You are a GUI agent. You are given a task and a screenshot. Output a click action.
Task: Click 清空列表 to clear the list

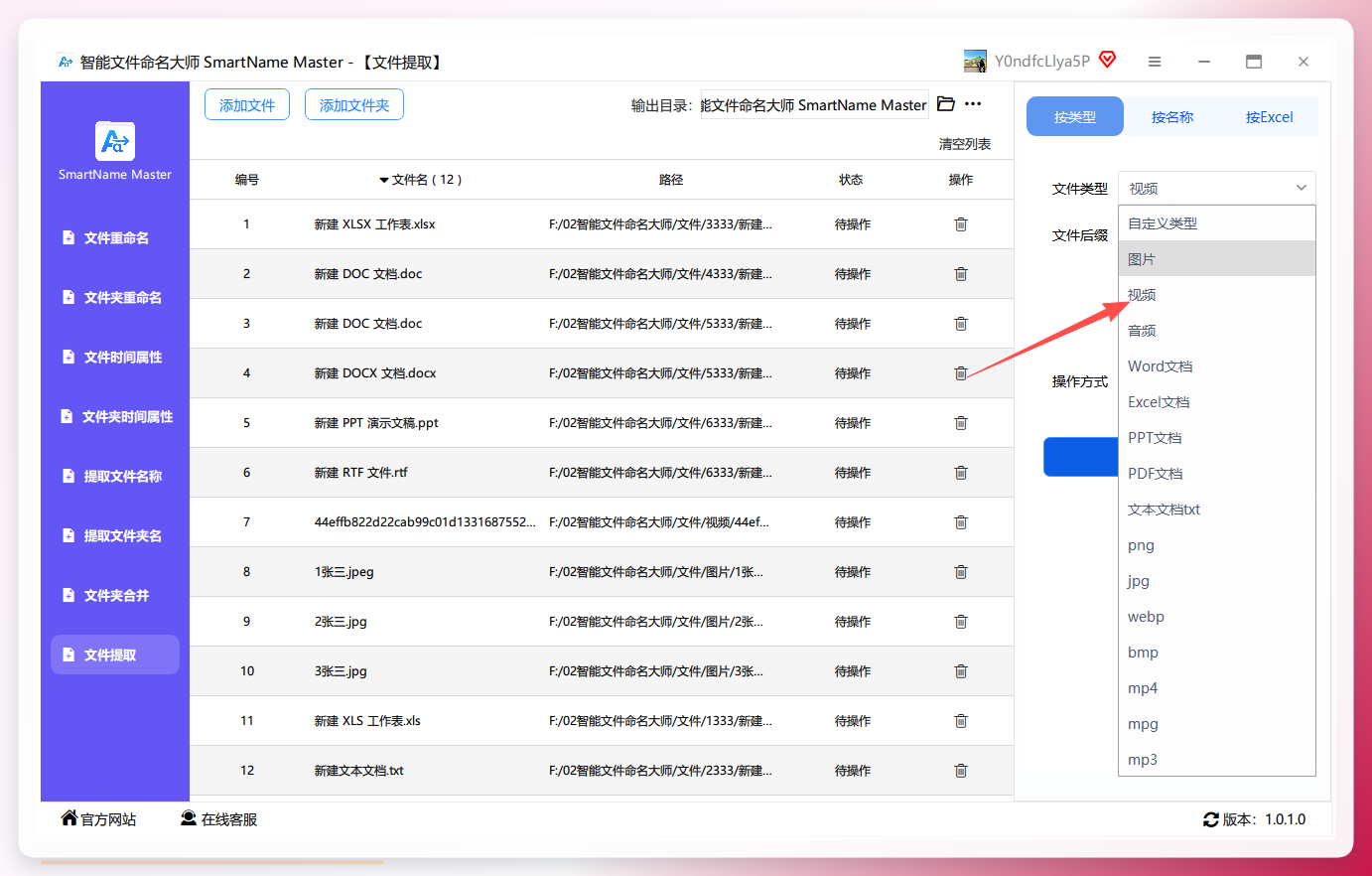965,144
